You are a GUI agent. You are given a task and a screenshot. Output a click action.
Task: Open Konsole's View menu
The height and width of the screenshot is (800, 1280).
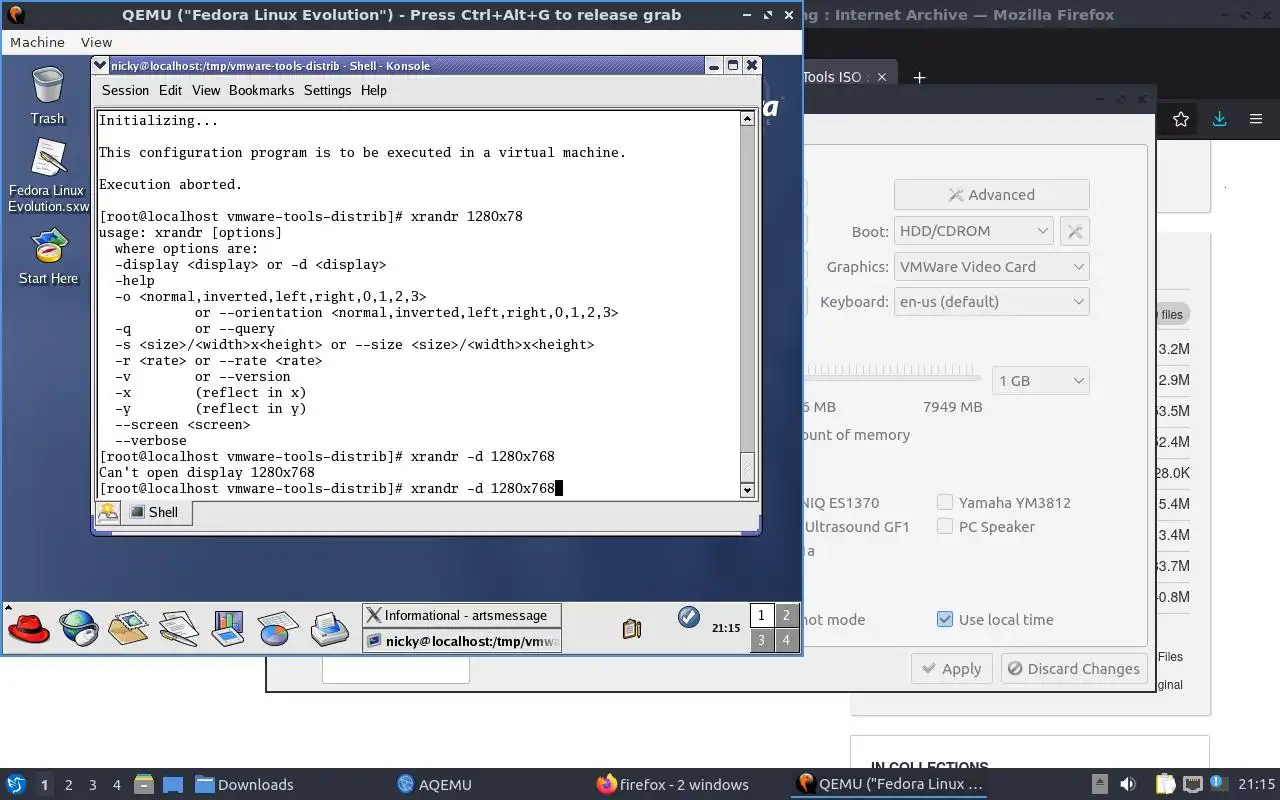coord(206,90)
